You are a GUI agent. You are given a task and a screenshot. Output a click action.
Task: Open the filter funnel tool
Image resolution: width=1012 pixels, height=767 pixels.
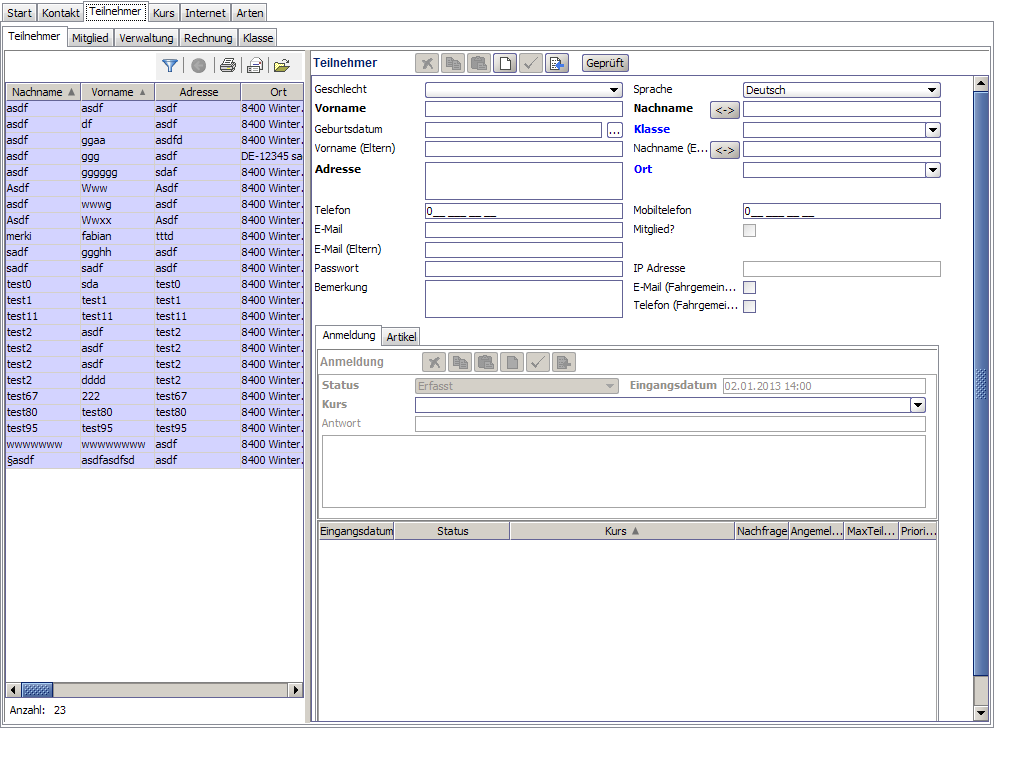170,65
